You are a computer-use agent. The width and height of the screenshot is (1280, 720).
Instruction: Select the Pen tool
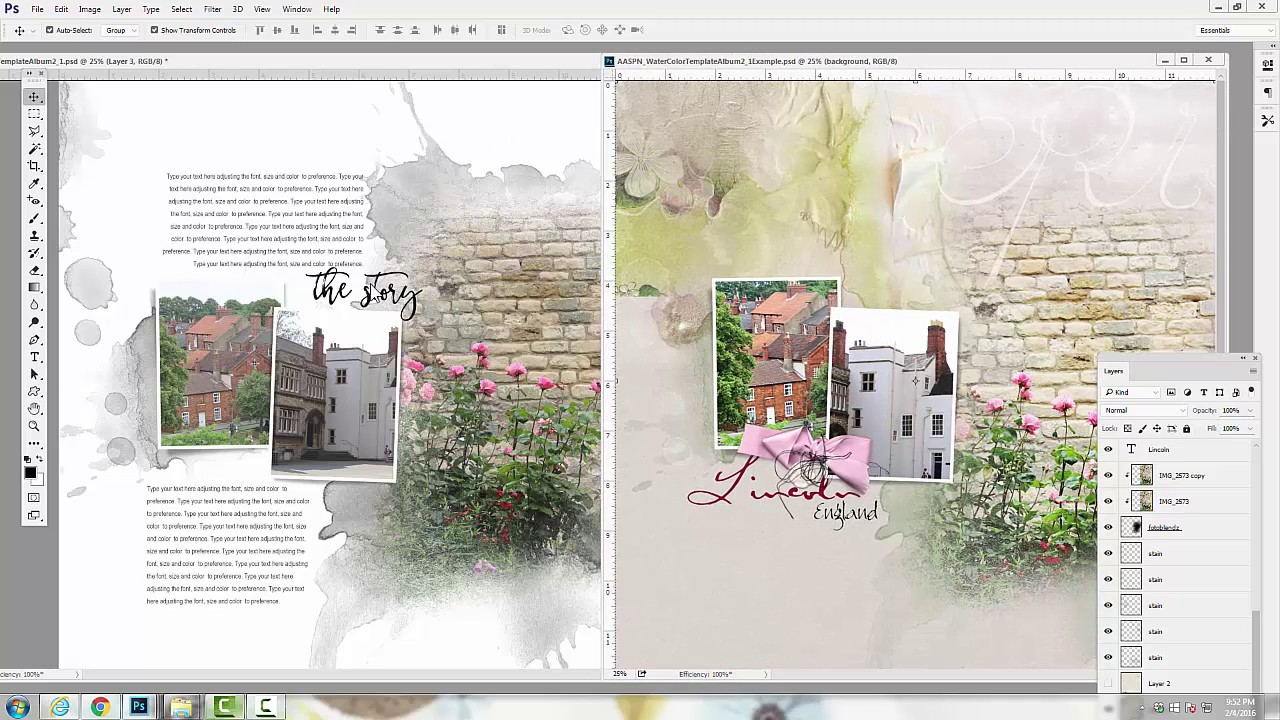[34, 340]
